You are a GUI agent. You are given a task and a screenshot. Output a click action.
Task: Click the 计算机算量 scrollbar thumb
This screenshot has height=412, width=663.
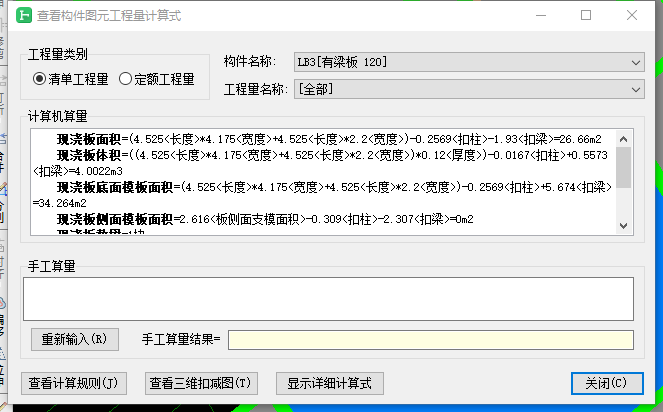coord(623,167)
